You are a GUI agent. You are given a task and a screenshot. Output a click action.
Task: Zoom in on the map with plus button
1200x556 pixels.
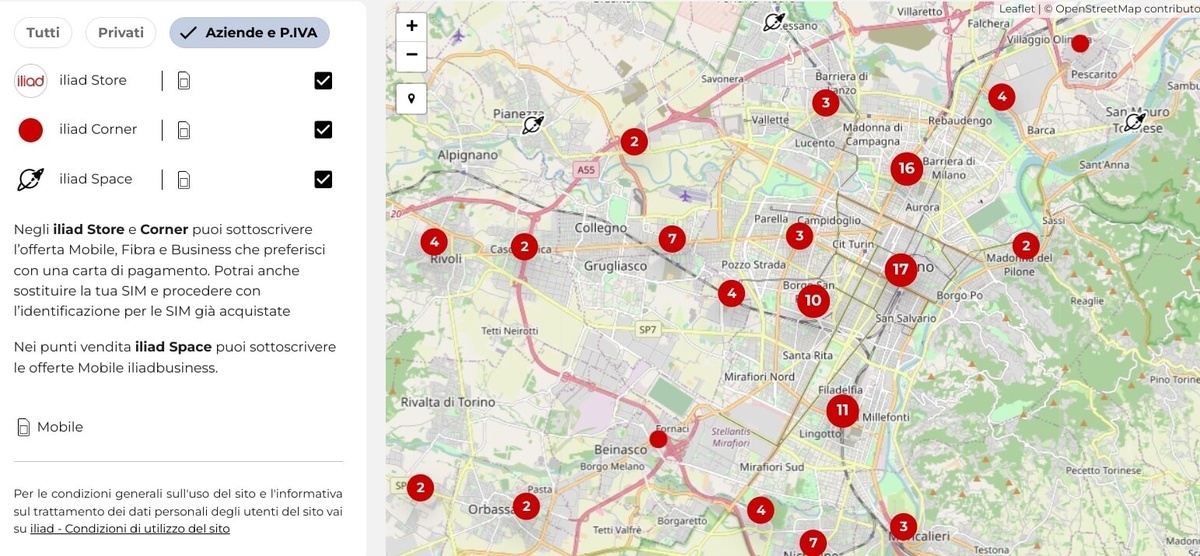click(411, 26)
